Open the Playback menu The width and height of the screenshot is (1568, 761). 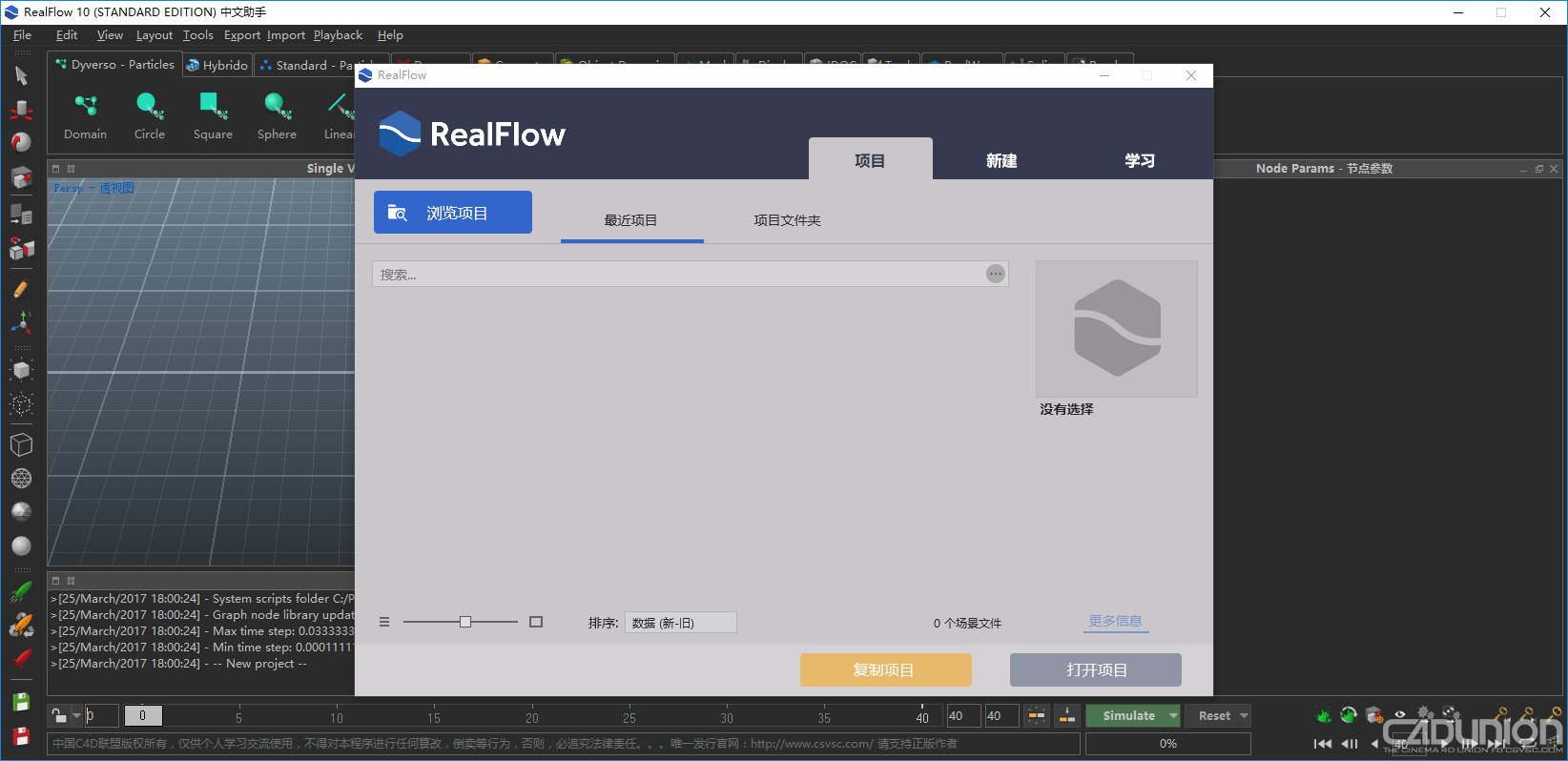339,35
